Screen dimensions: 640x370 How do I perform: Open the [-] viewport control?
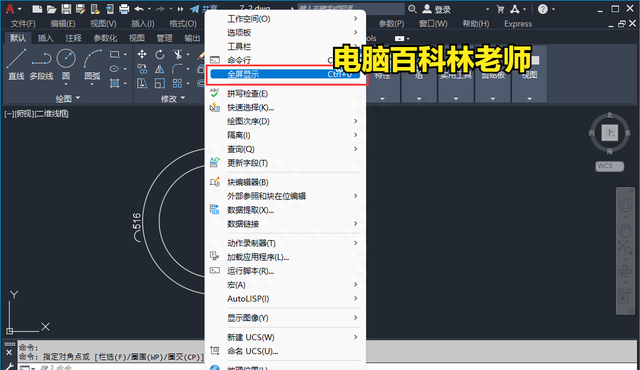pyautogui.click(x=9, y=114)
